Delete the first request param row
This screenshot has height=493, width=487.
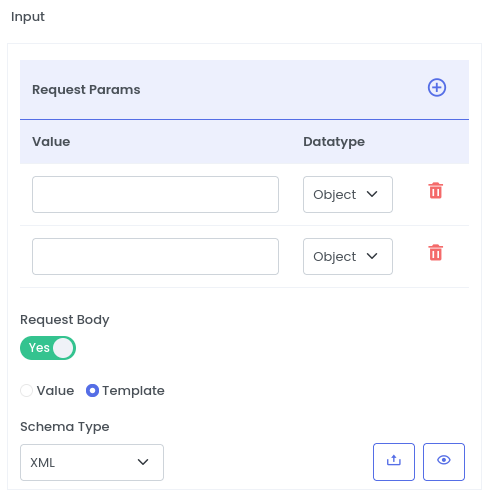436,190
